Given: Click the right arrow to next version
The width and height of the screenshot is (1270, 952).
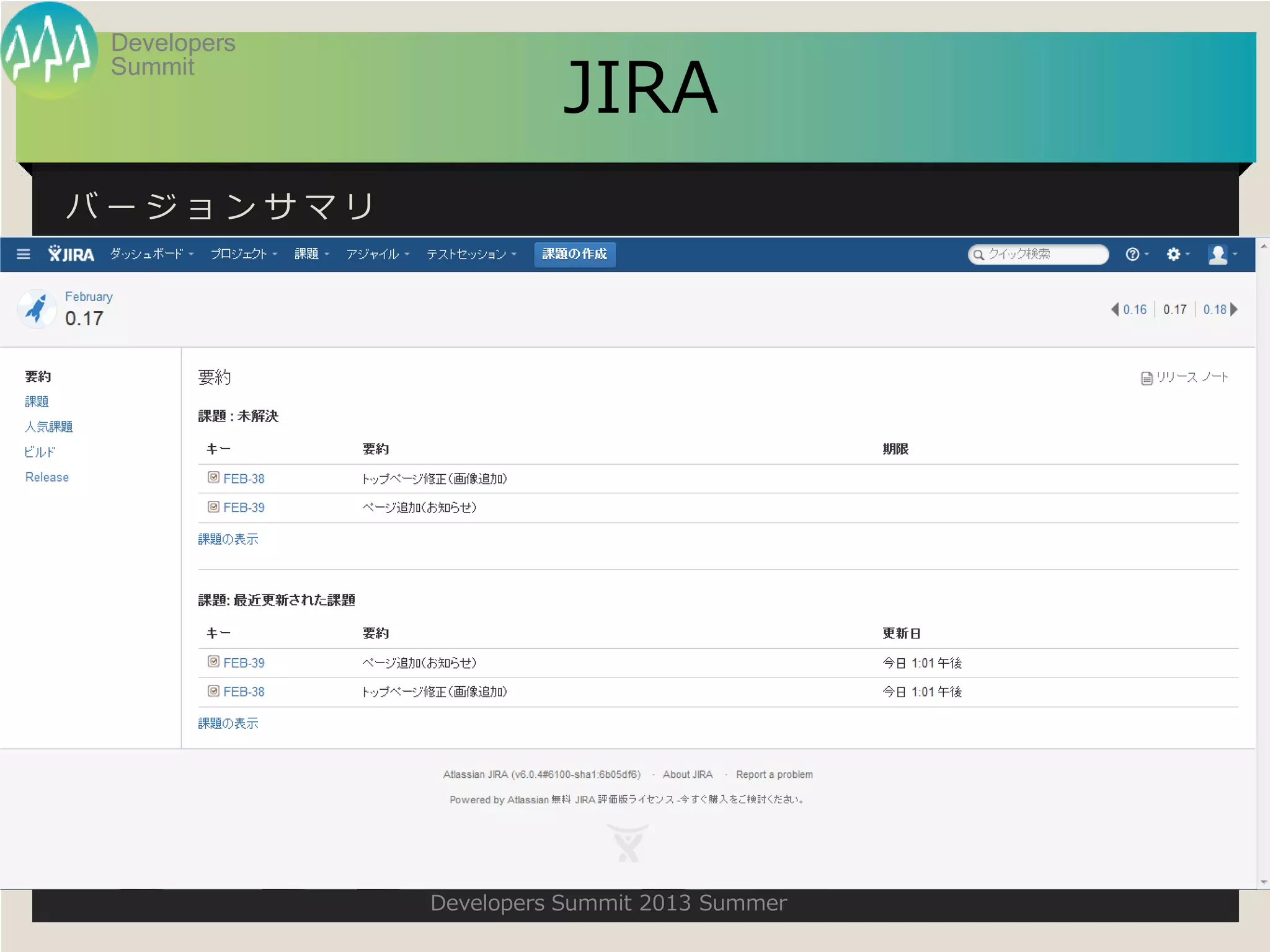Looking at the screenshot, I should (1234, 309).
